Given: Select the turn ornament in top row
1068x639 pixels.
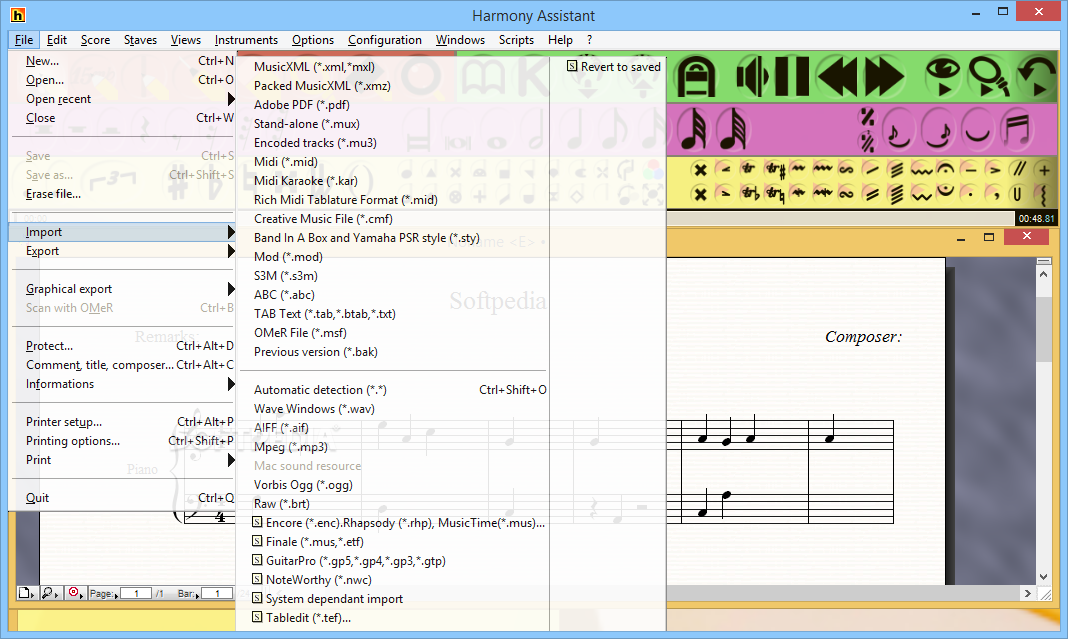Looking at the screenshot, I should 847,170.
